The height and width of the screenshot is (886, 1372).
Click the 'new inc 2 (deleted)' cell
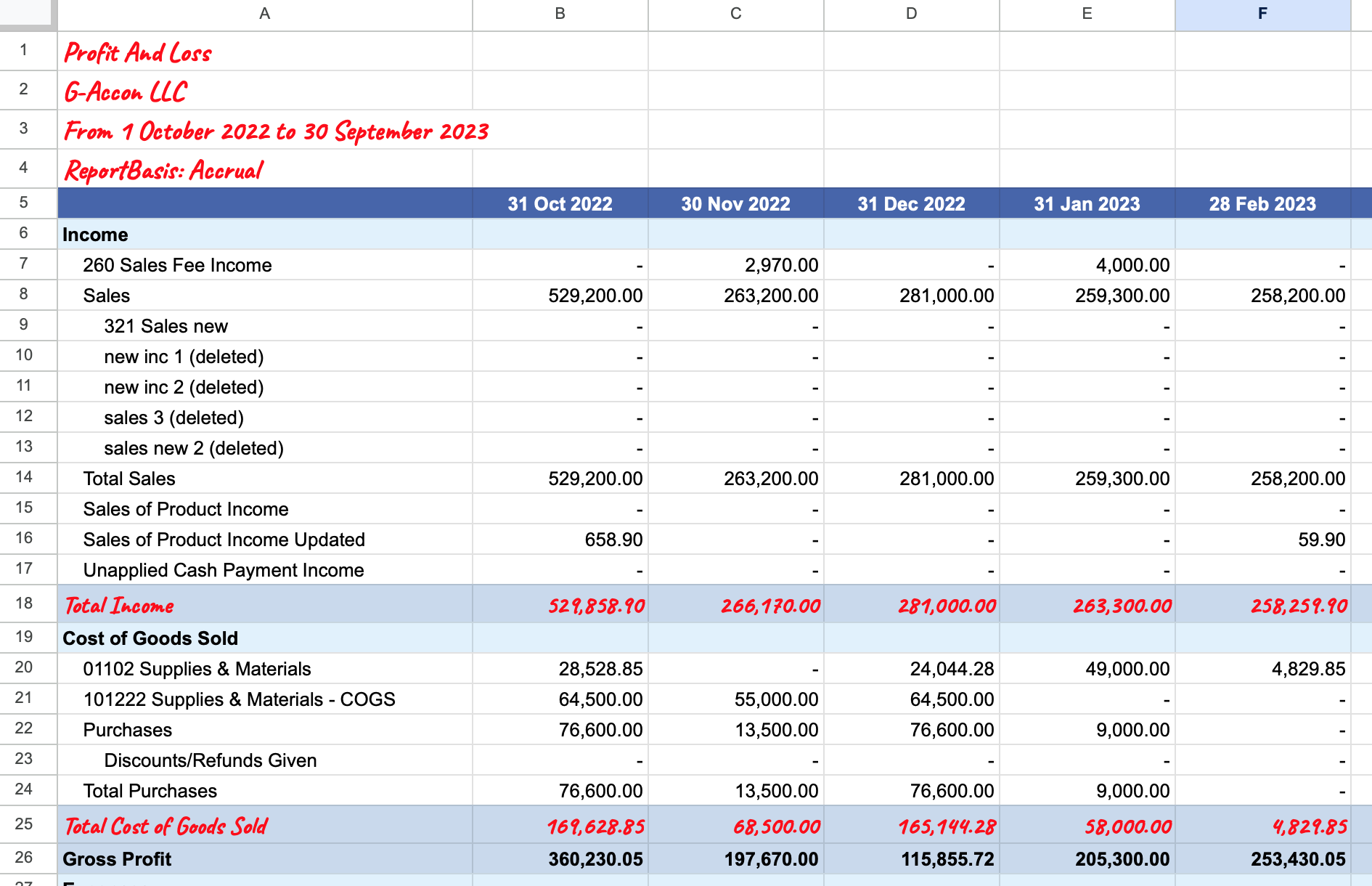[x=265, y=387]
